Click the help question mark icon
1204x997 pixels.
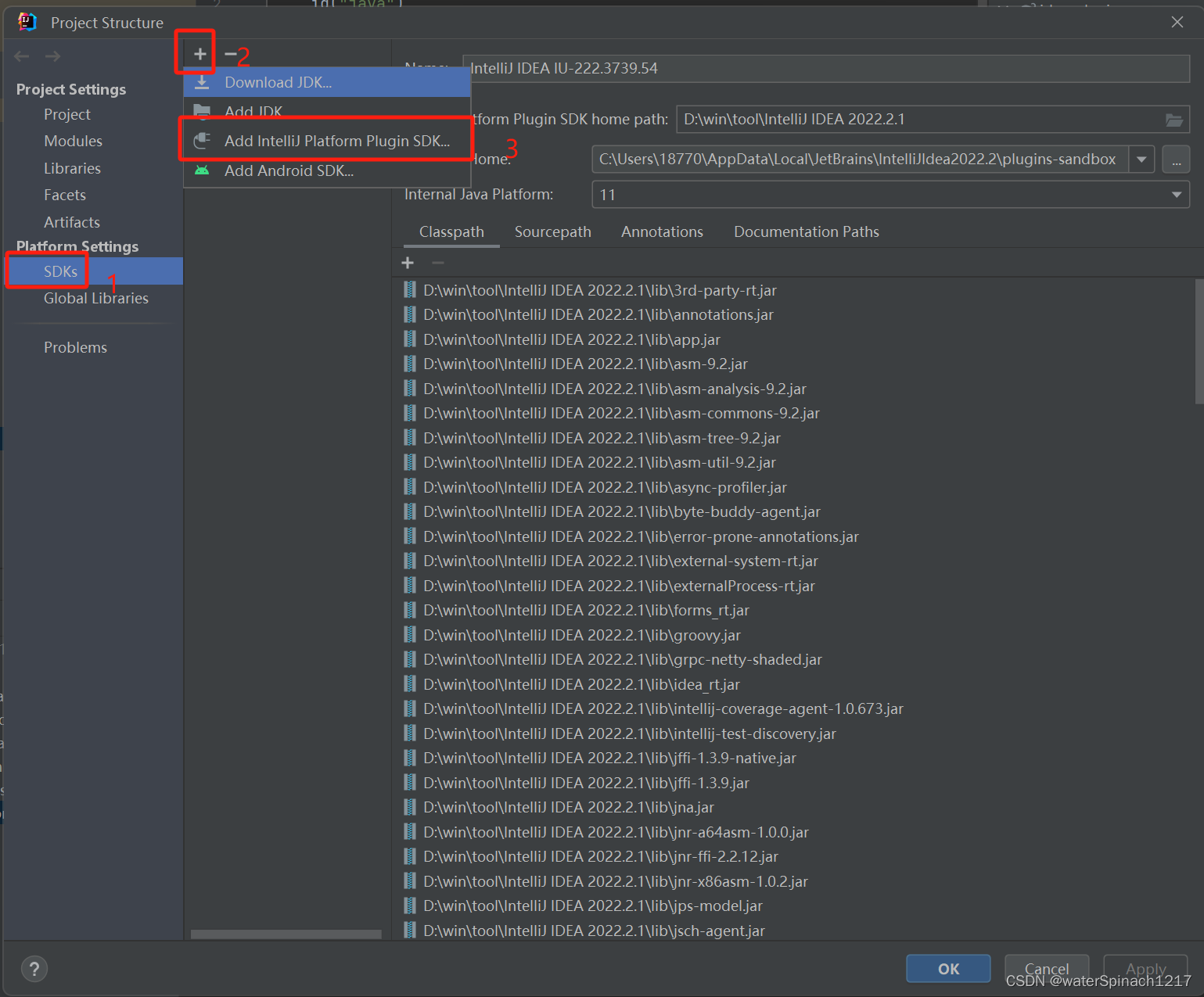tap(34, 969)
